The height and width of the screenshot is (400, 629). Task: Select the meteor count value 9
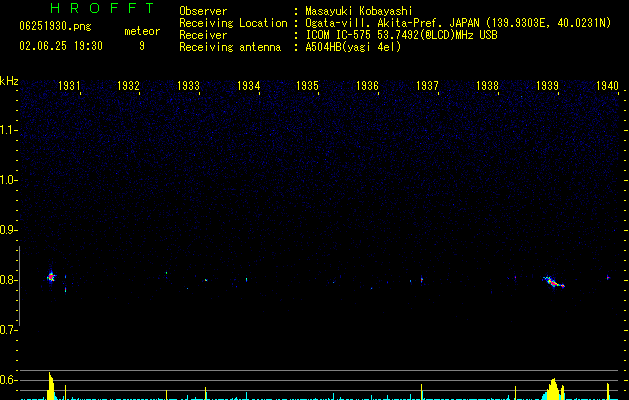pyautogui.click(x=142, y=46)
